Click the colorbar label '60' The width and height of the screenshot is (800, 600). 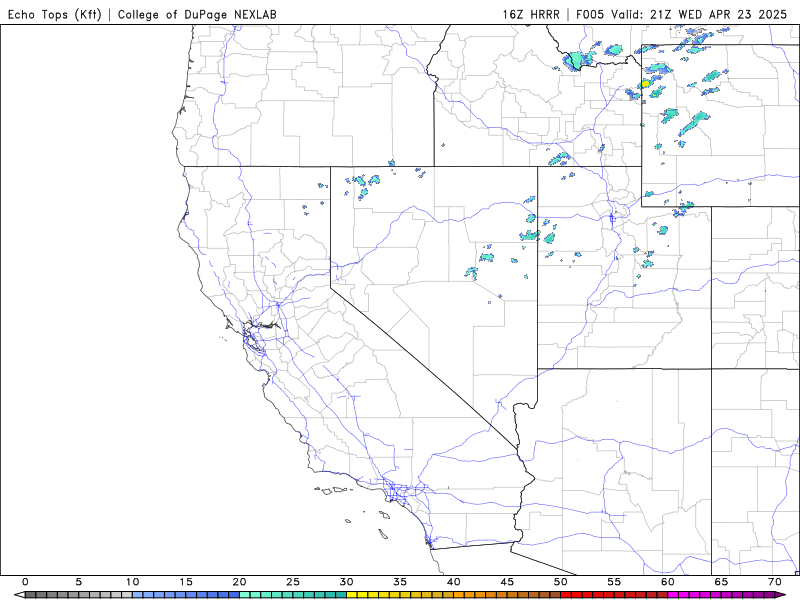668,582
